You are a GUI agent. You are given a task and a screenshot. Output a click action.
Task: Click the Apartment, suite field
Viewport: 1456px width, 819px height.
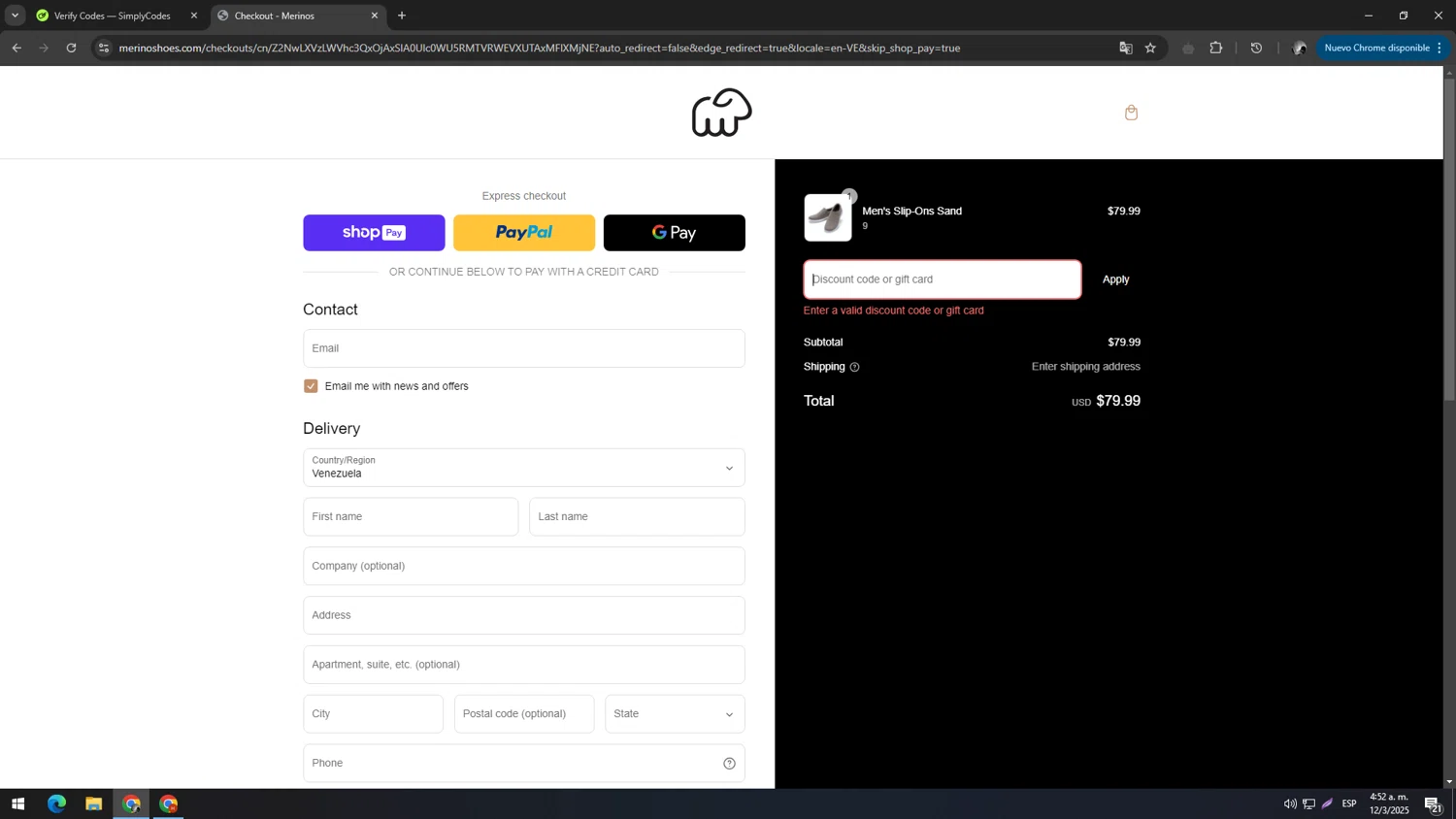pyautogui.click(x=524, y=665)
